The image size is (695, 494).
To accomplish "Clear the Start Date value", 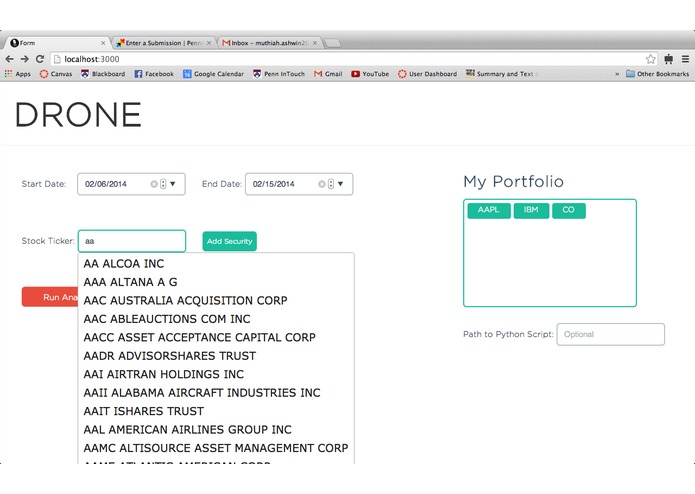I will [154, 184].
